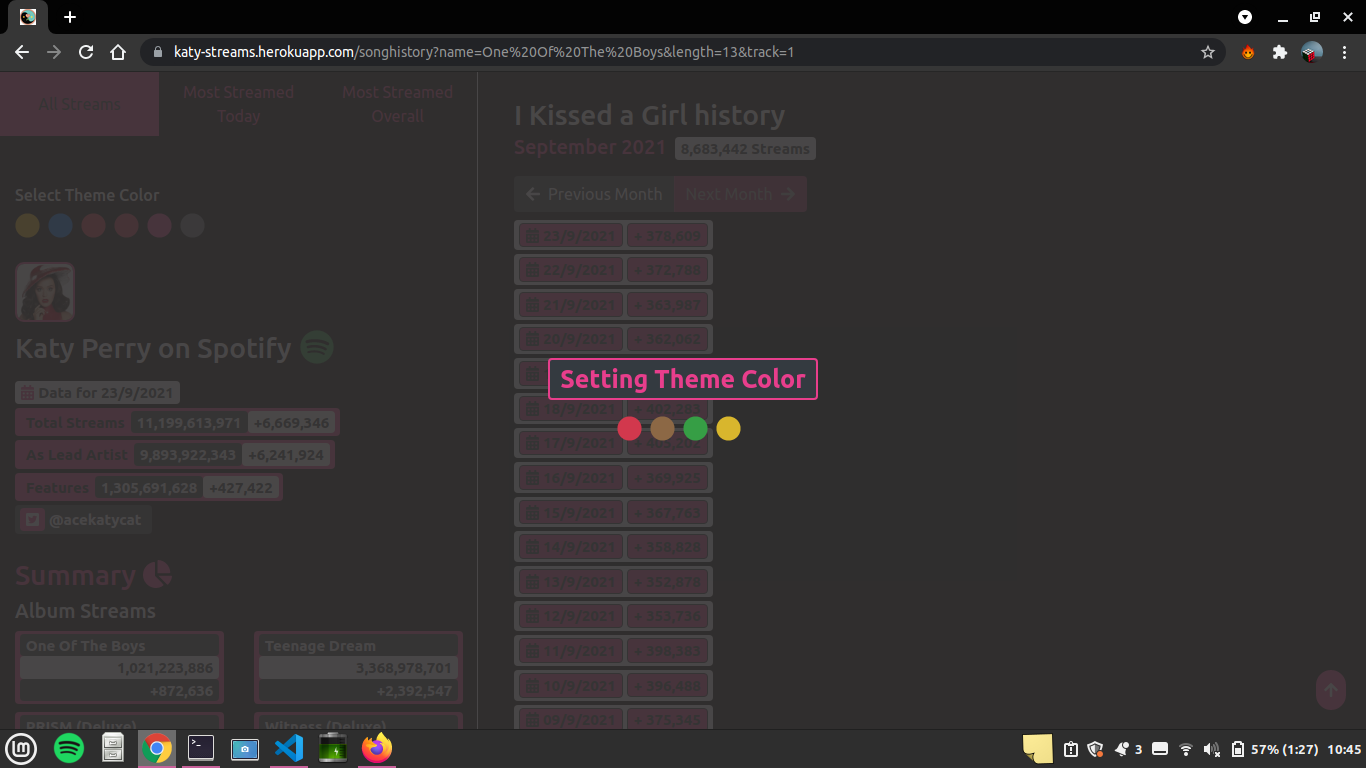Viewport: 1366px width, 768px height.
Task: Open the notifications bell showing 3
Action: (1128, 749)
